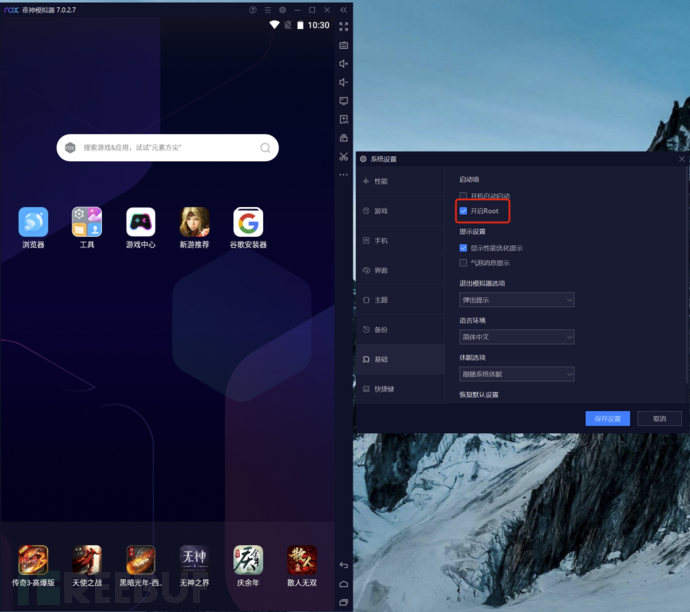
Task: Switch to 性能 settings tab
Action: click(x=400, y=181)
